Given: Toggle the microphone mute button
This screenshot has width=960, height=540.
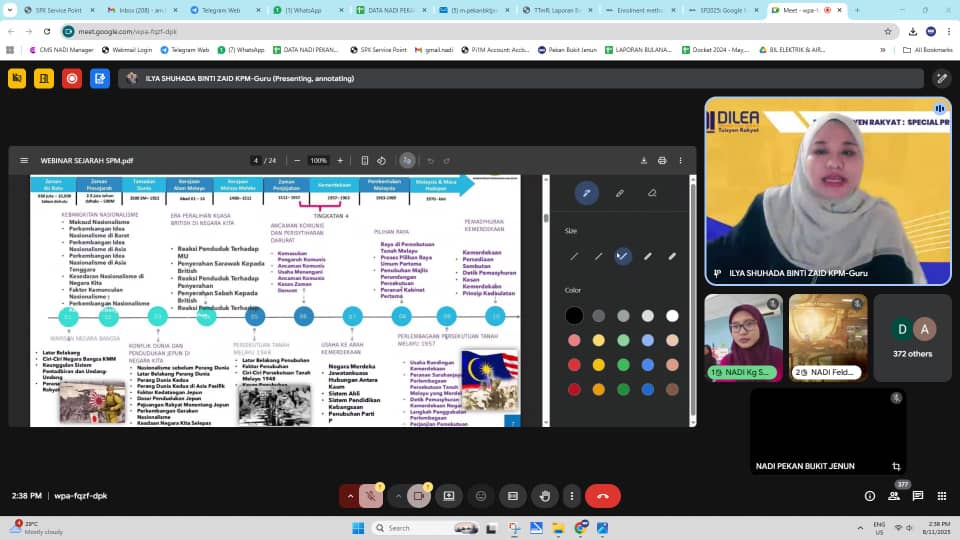Looking at the screenshot, I should click(371, 495).
